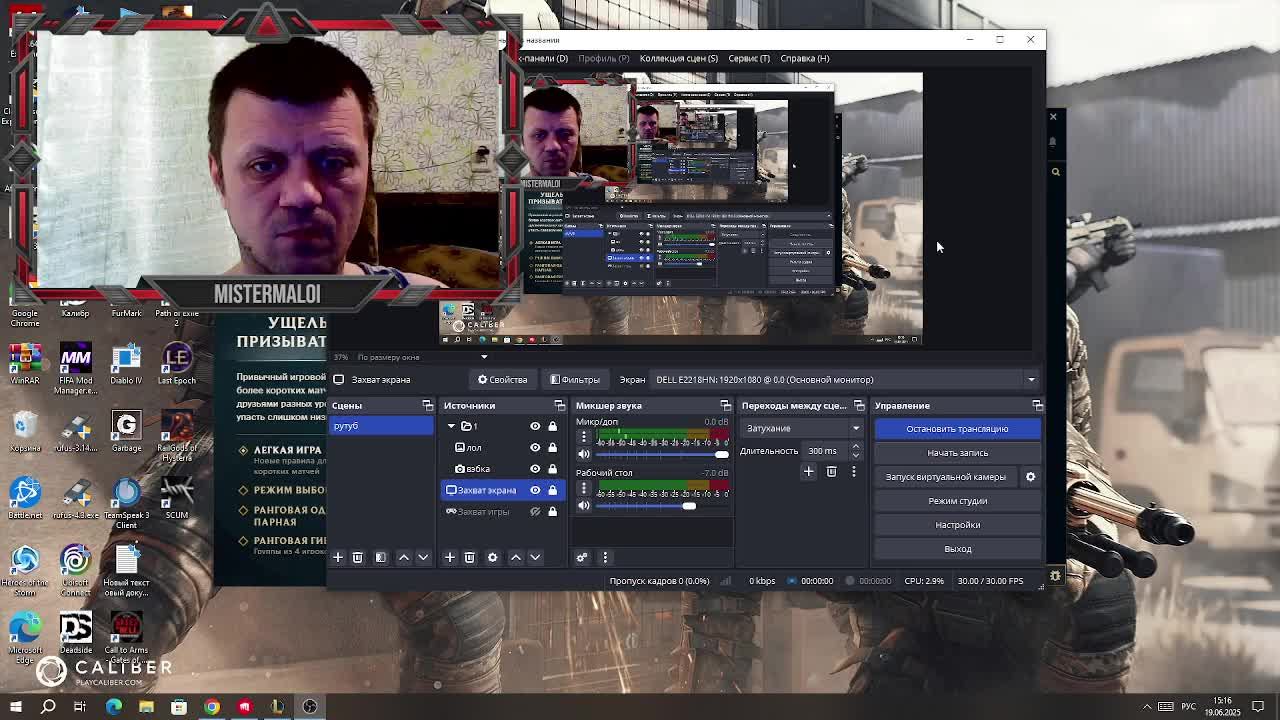Click Начать запись button
This screenshot has height=720, width=1280.
957,453
